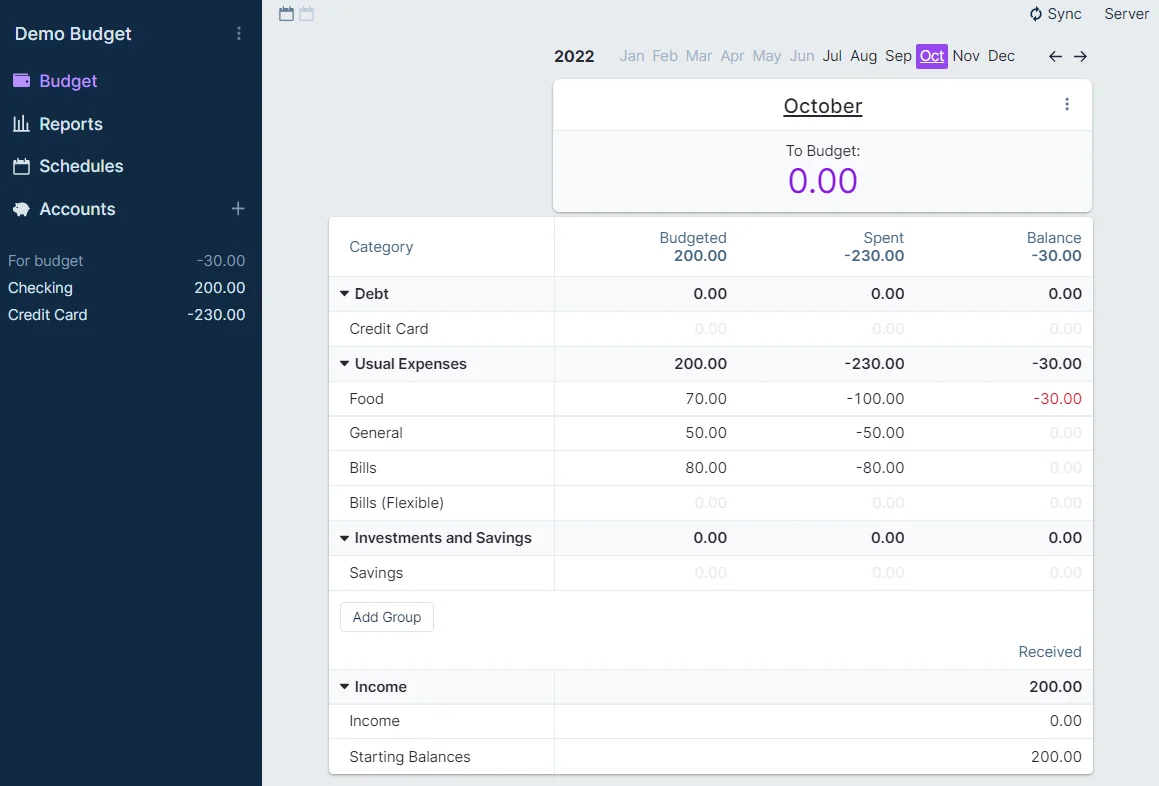Open the Checking account in sidebar

click(40, 288)
